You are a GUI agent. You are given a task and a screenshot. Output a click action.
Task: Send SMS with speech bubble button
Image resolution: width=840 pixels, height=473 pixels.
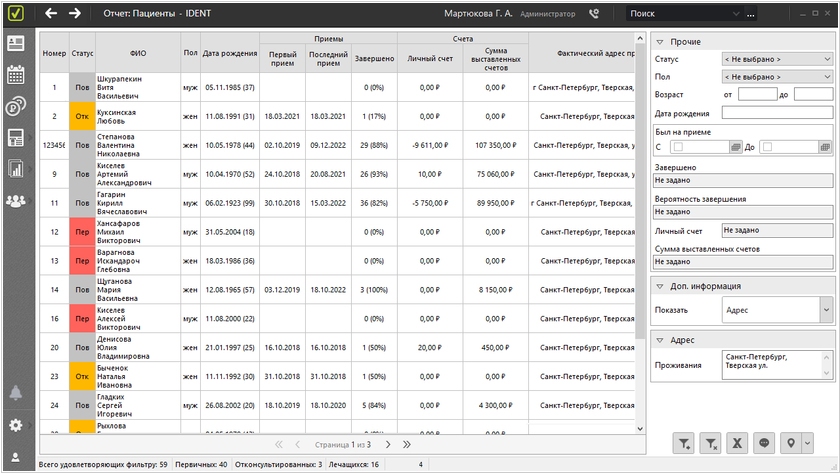pos(764,443)
